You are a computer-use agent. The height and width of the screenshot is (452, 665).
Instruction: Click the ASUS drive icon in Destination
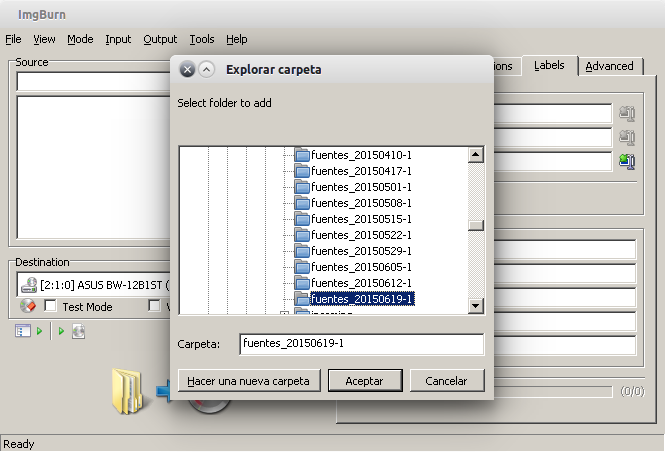pos(29,285)
